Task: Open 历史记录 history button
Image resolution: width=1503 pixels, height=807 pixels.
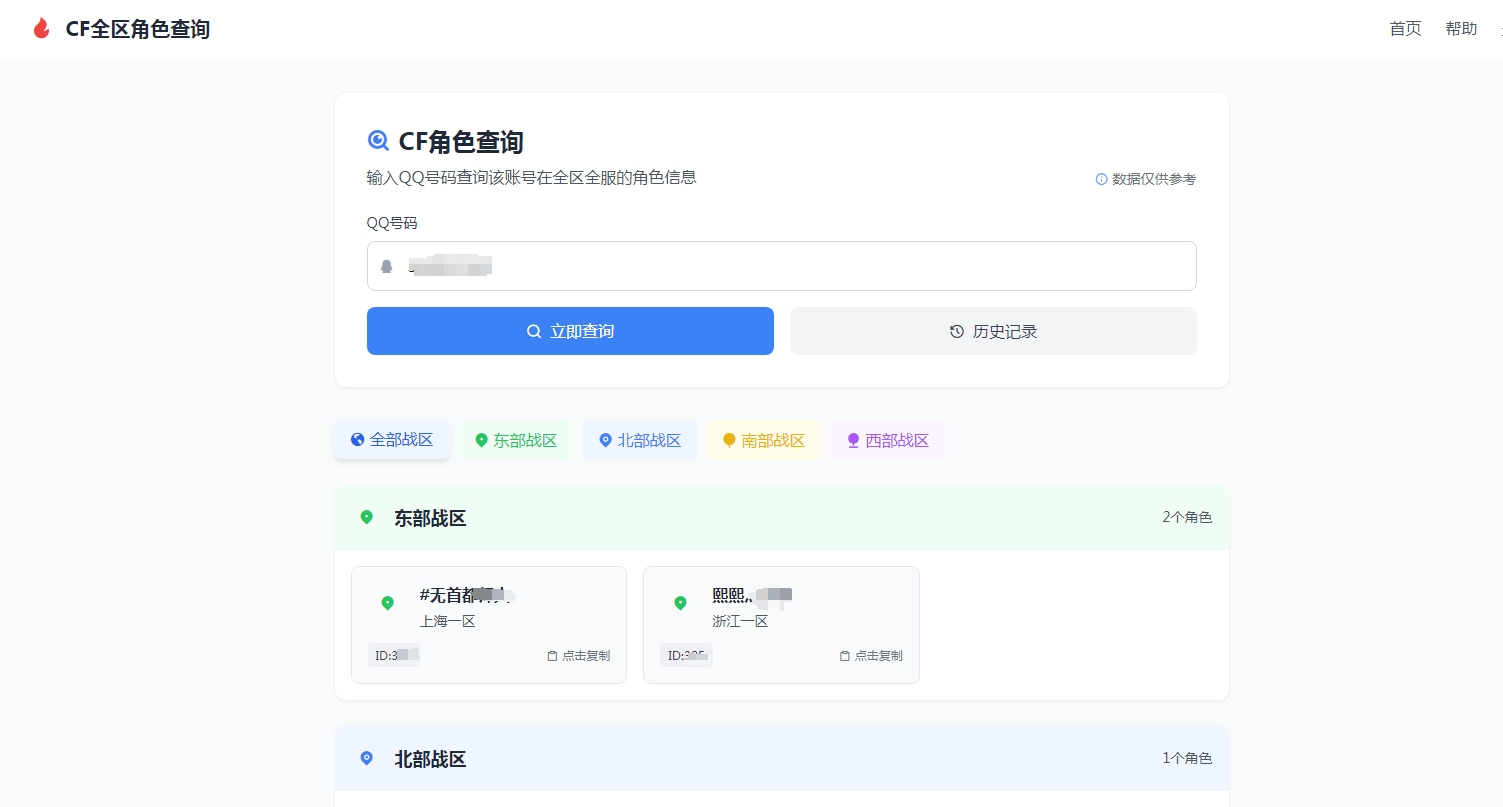Action: pyautogui.click(x=993, y=331)
